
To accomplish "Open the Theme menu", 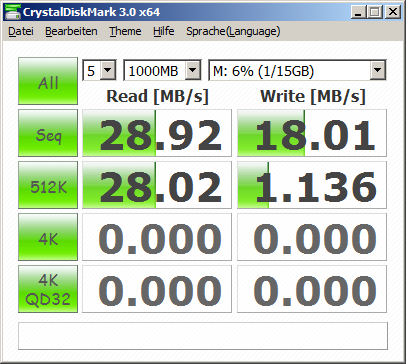I will click(x=125, y=31).
